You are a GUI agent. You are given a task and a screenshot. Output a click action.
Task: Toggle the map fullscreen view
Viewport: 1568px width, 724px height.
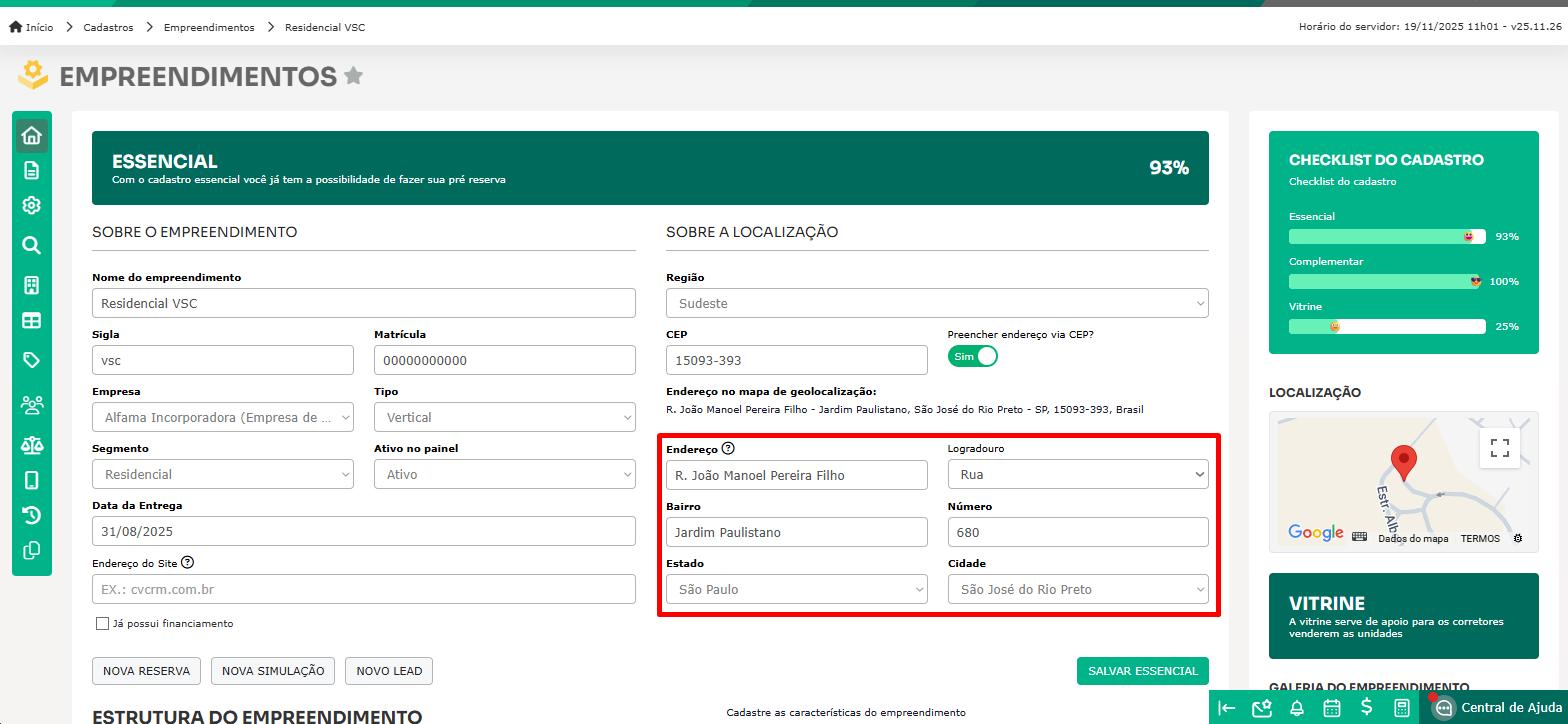click(x=1500, y=448)
